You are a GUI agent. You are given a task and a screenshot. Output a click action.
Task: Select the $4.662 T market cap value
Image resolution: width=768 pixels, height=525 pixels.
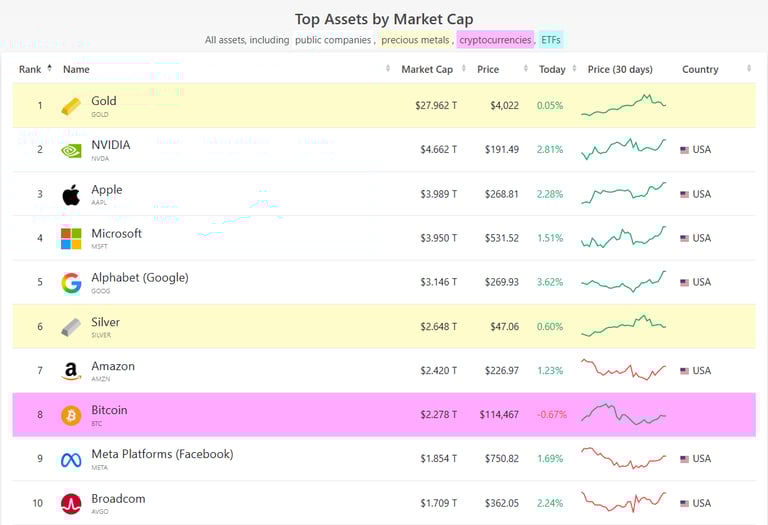pyautogui.click(x=438, y=149)
